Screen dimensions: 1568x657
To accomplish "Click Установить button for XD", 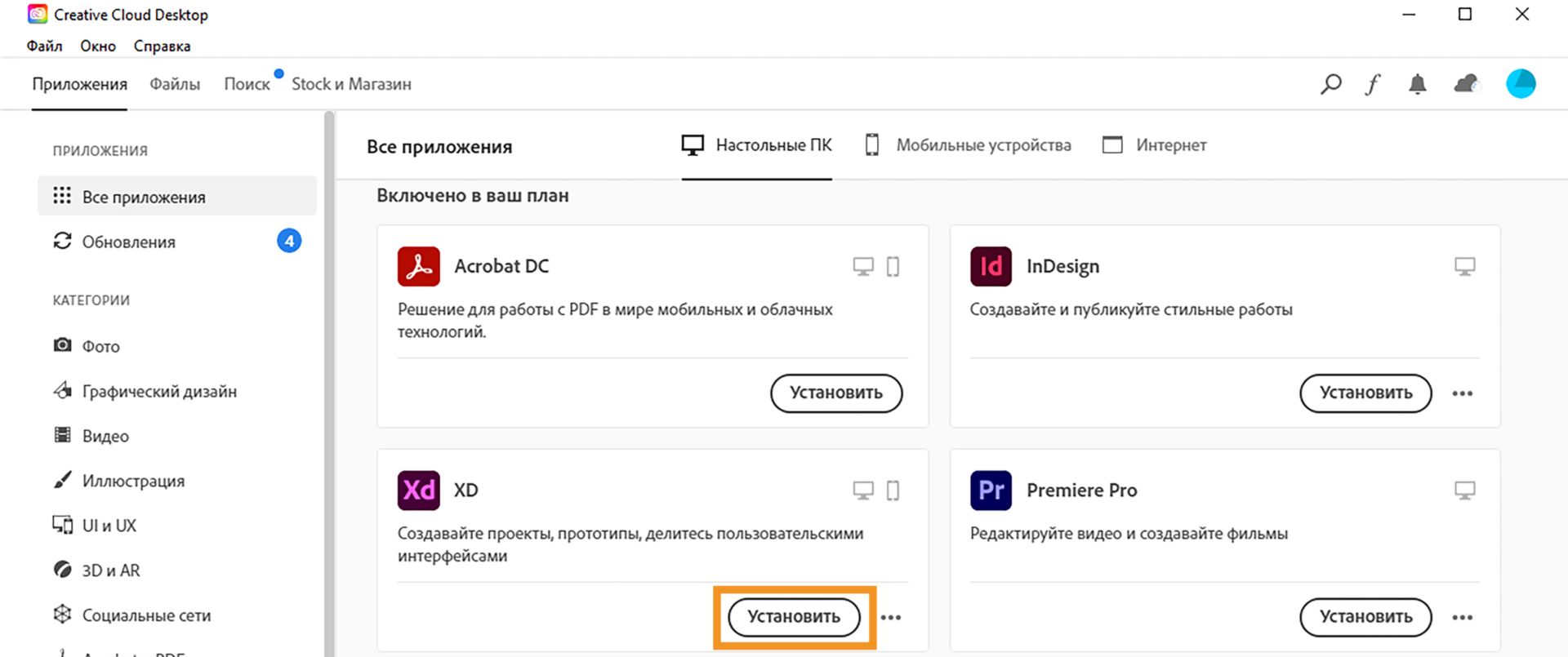I will [x=794, y=617].
